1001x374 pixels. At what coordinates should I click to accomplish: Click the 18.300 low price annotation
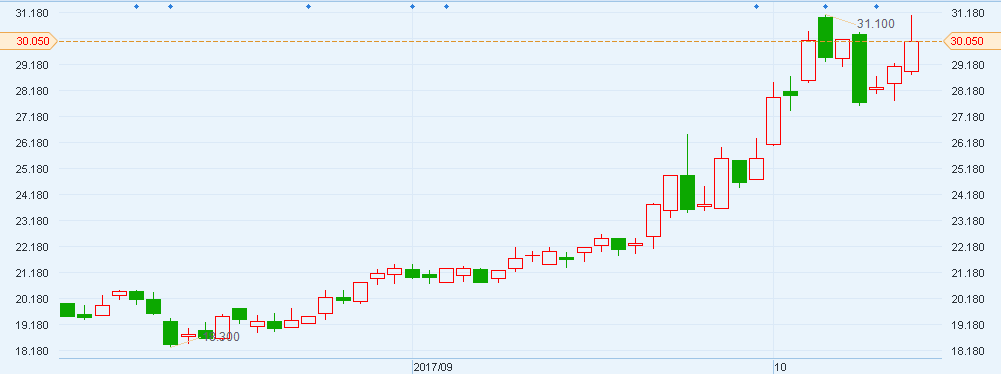pos(221,337)
